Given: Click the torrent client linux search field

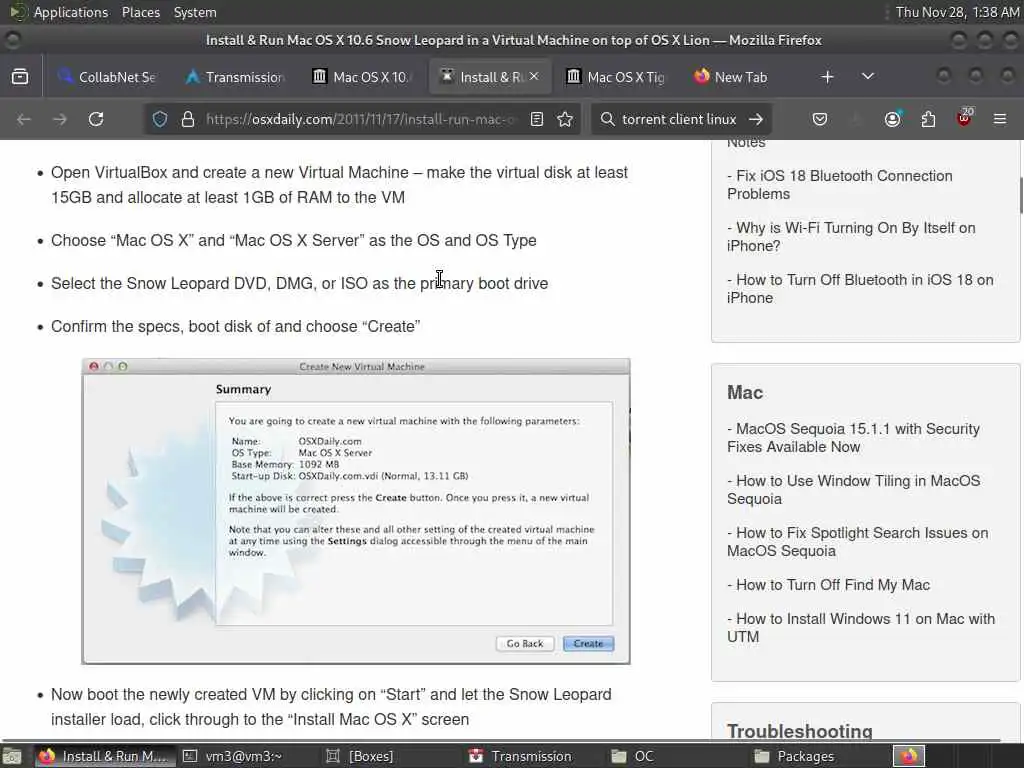Looking at the screenshot, I should pyautogui.click(x=679, y=120).
